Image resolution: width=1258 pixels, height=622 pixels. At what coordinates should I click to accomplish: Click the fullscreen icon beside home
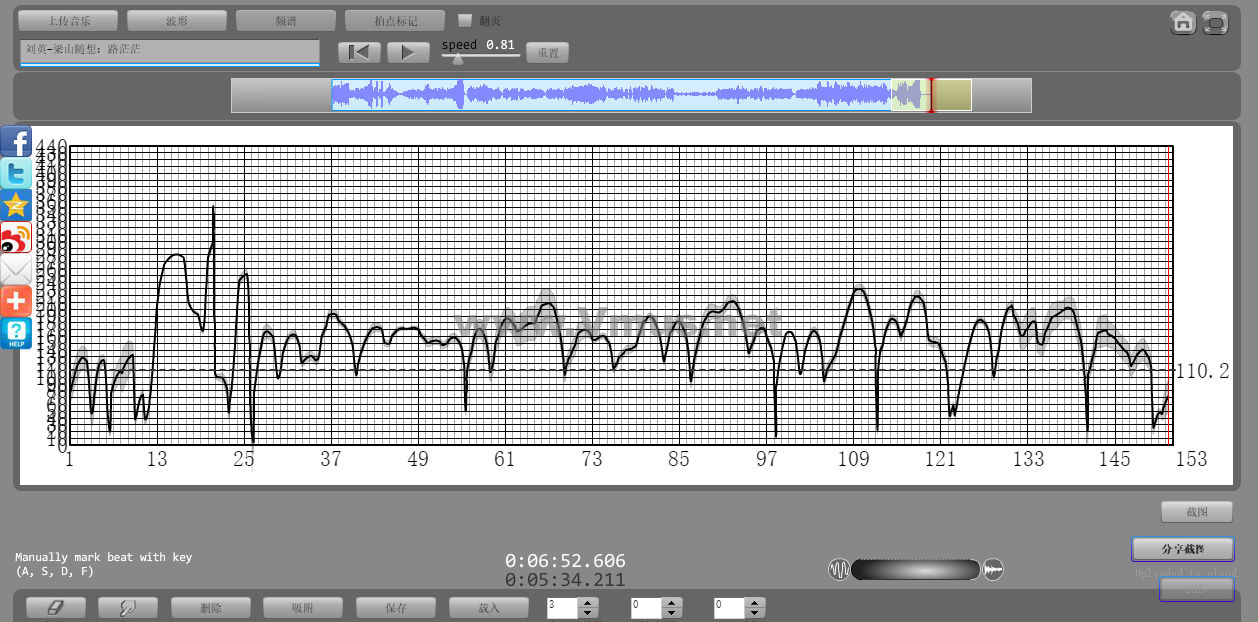click(1215, 23)
